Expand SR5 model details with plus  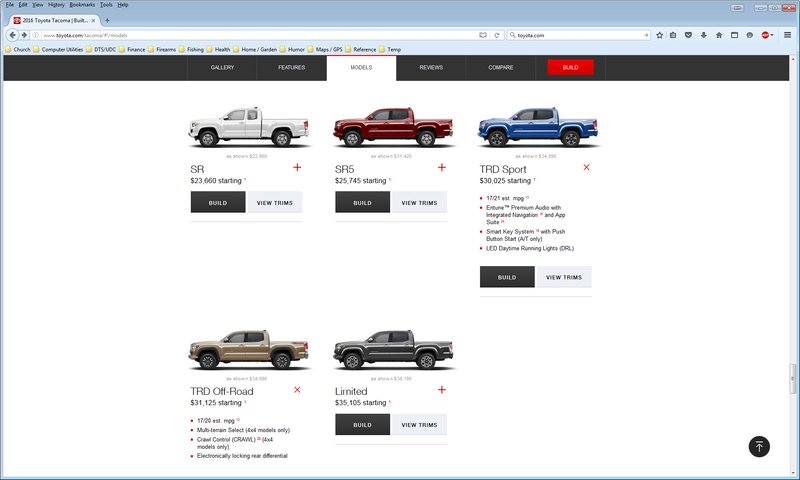[x=442, y=167]
